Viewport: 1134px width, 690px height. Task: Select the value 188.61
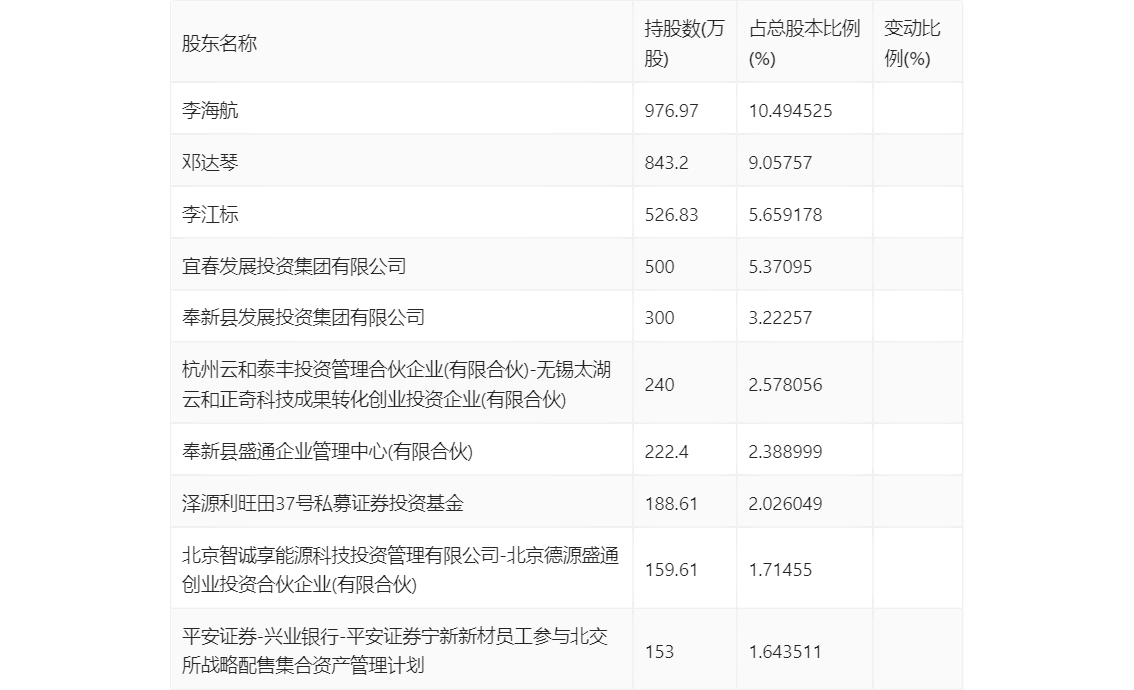[672, 504]
